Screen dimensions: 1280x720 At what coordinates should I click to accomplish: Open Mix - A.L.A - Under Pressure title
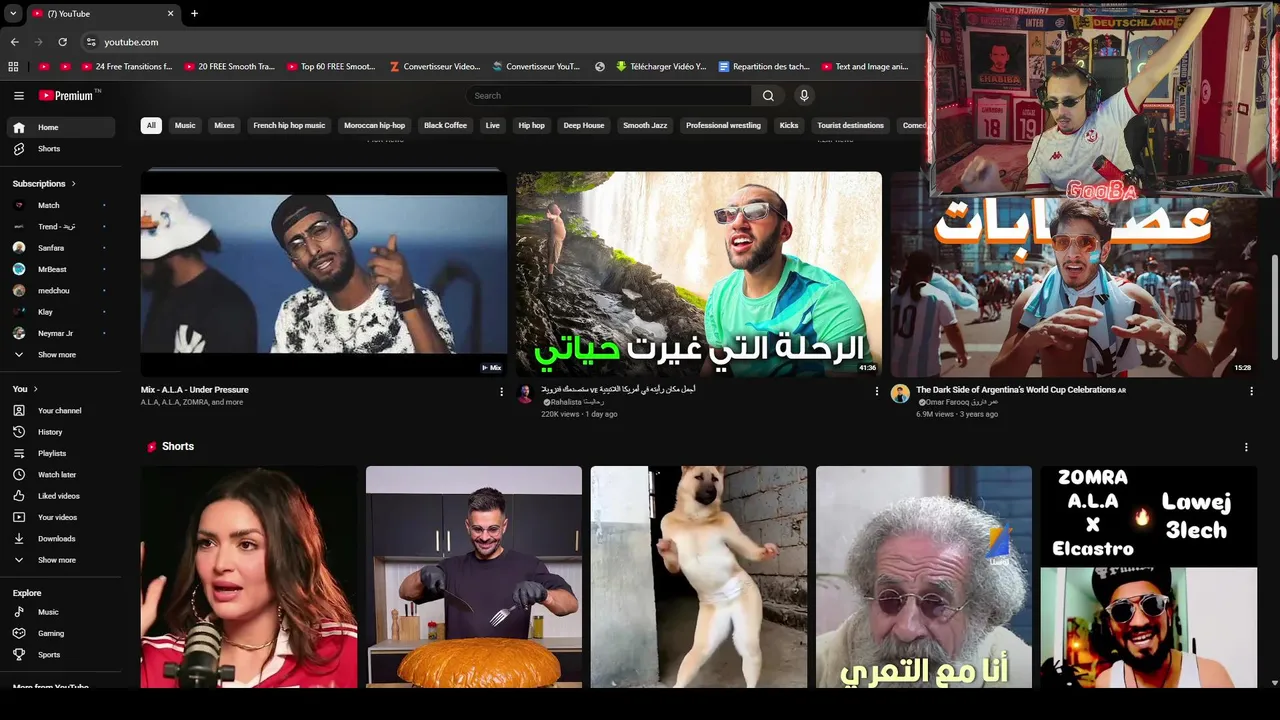click(195, 390)
